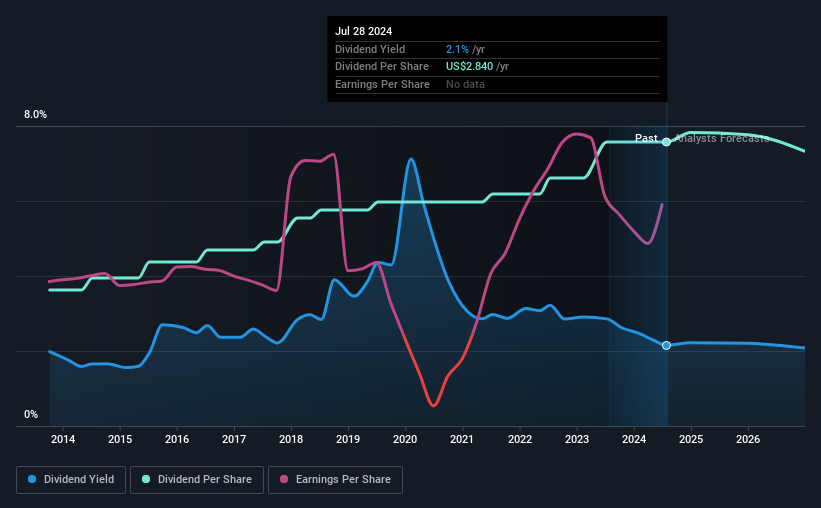
Task: Click the 8.0% y-axis label
Action: 35,115
